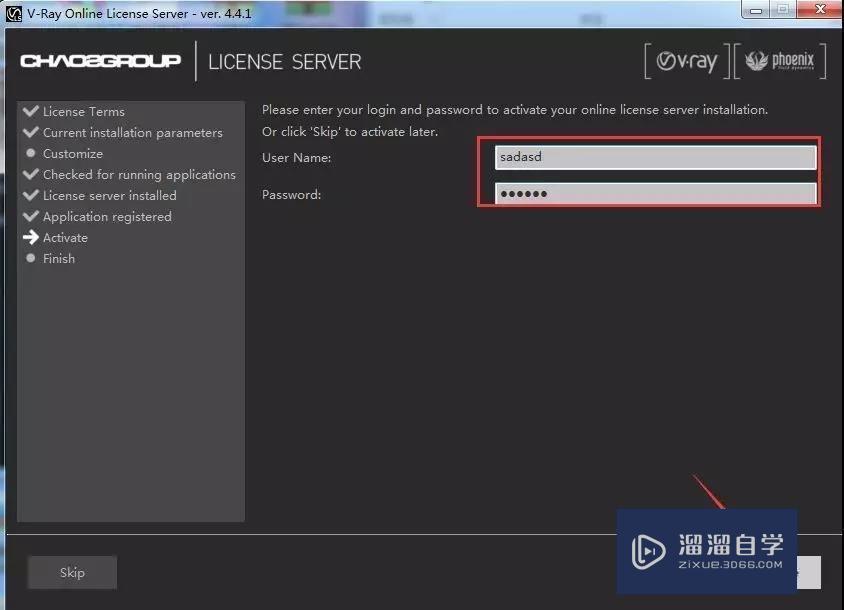
Task: Click the User Name: label
Action: pos(297,158)
